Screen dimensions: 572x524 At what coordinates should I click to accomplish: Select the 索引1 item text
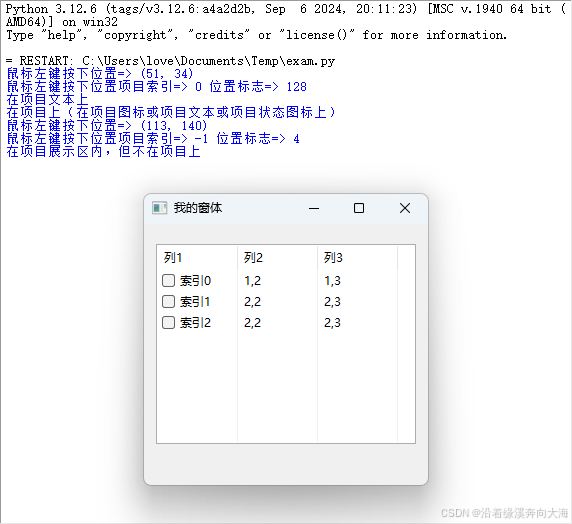pyautogui.click(x=195, y=302)
